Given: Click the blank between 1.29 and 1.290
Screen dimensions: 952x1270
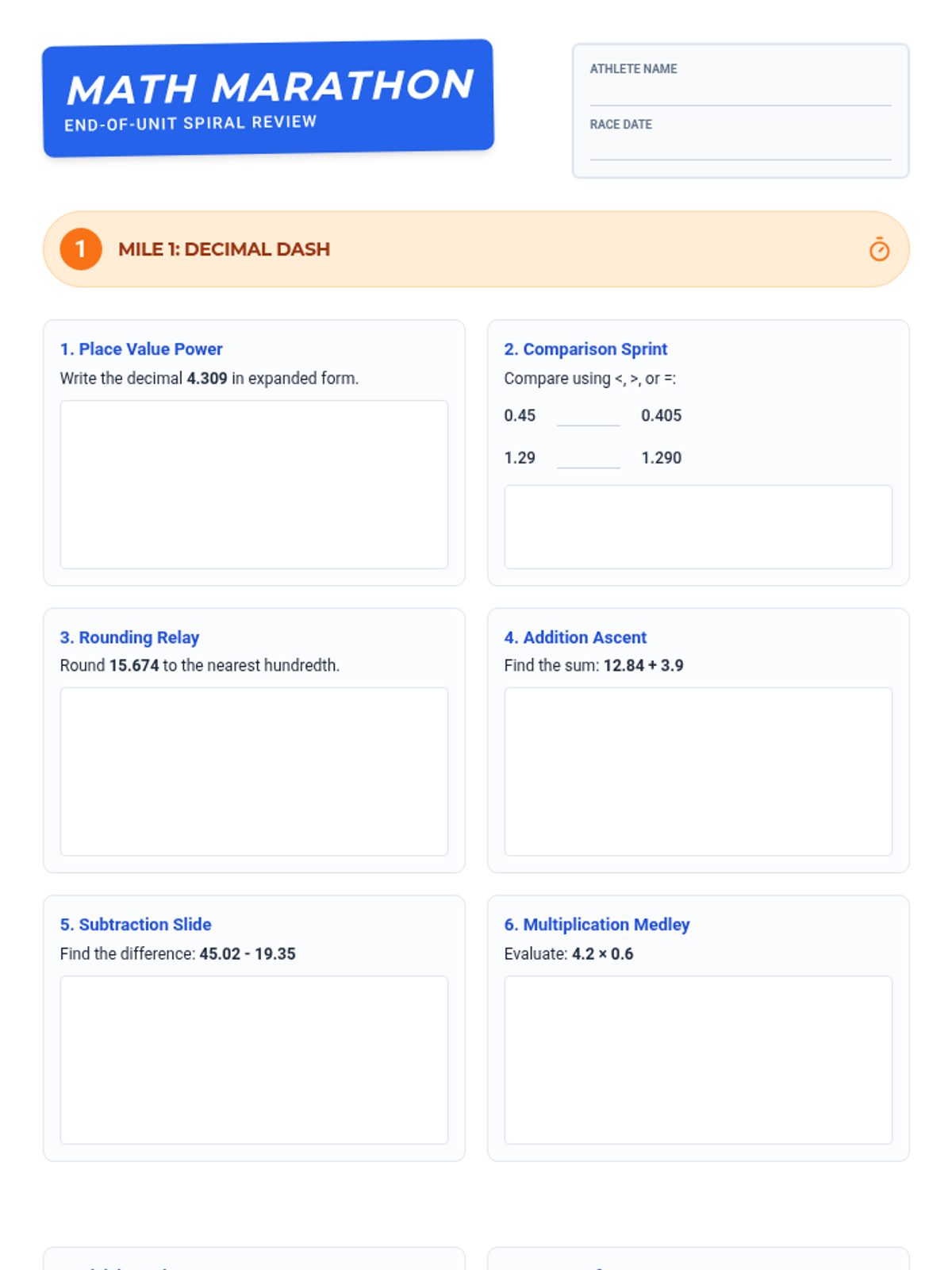Looking at the screenshot, I should point(588,458).
